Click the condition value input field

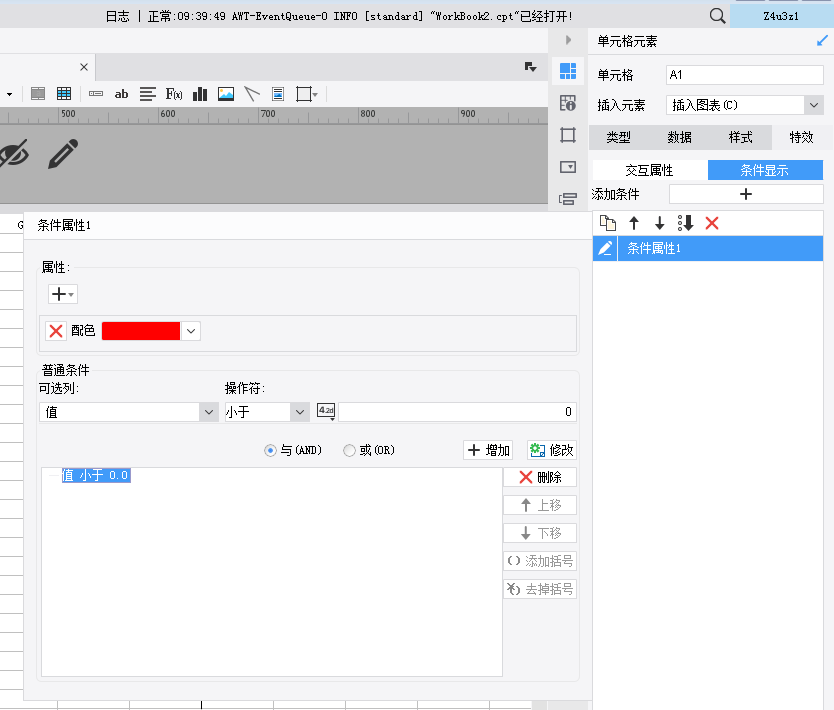pos(457,412)
